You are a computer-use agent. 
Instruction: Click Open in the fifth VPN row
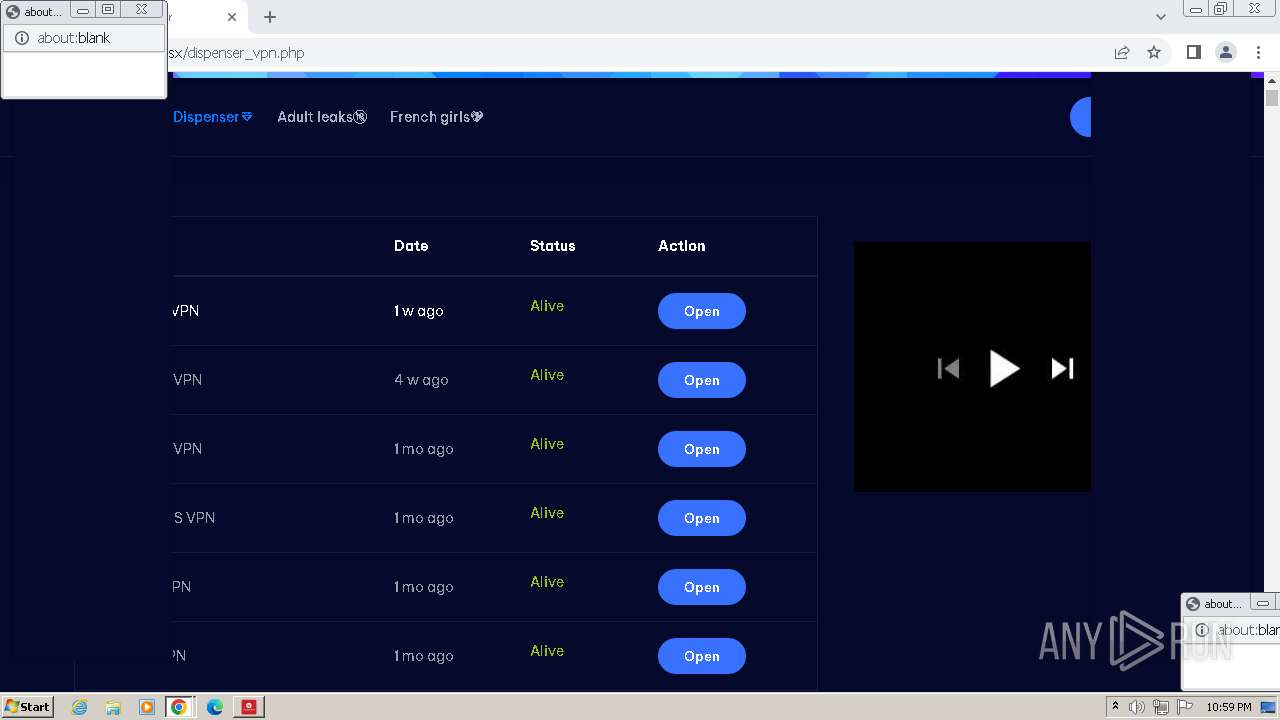click(701, 587)
